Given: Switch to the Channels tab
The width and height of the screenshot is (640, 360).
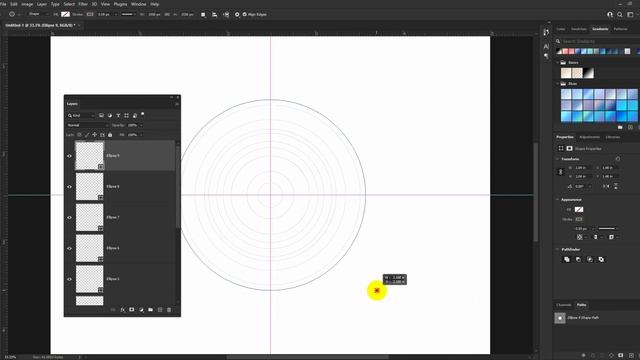Looking at the screenshot, I should coord(564,305).
